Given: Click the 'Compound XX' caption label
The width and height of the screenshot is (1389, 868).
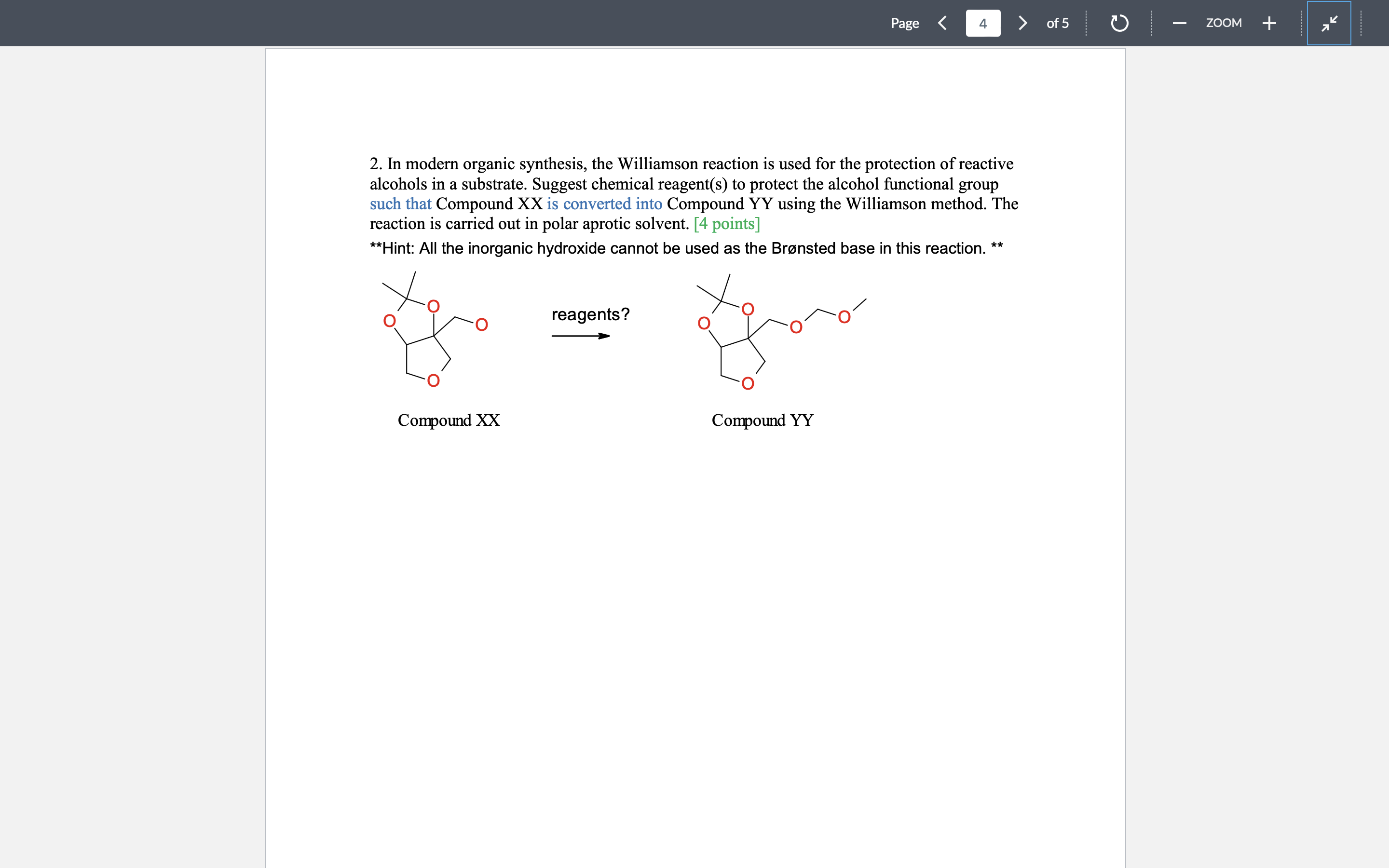Looking at the screenshot, I should pos(448,420).
